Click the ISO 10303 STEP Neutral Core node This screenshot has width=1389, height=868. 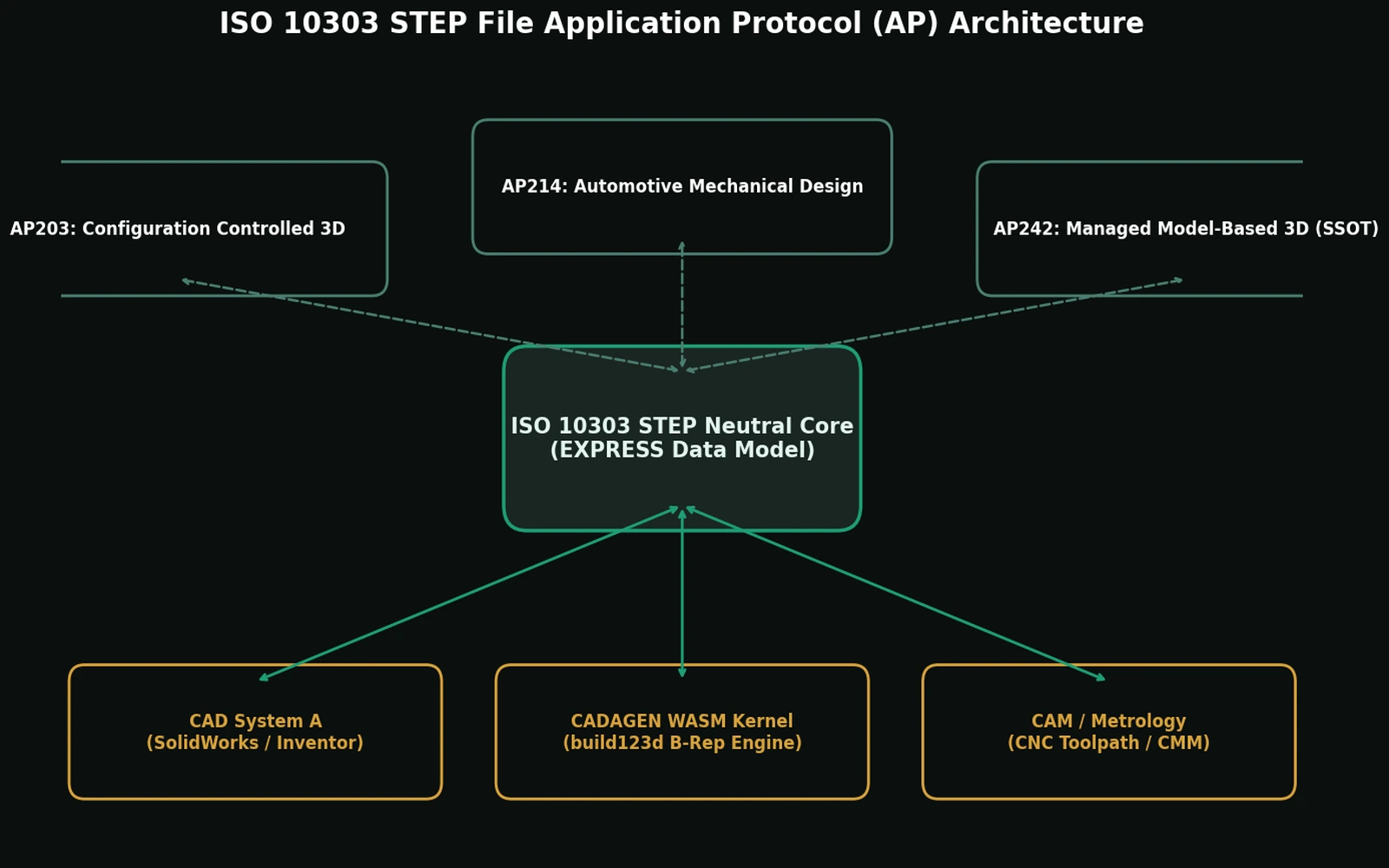[682, 438]
